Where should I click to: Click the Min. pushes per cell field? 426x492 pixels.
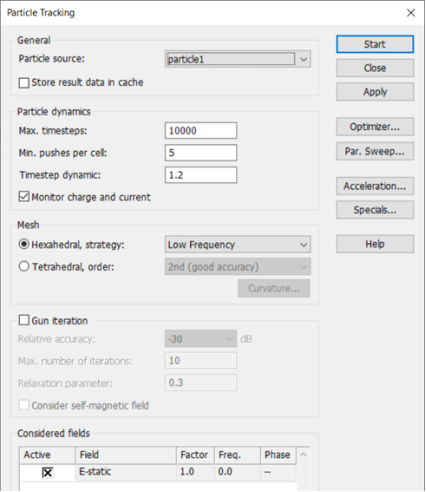pos(201,153)
